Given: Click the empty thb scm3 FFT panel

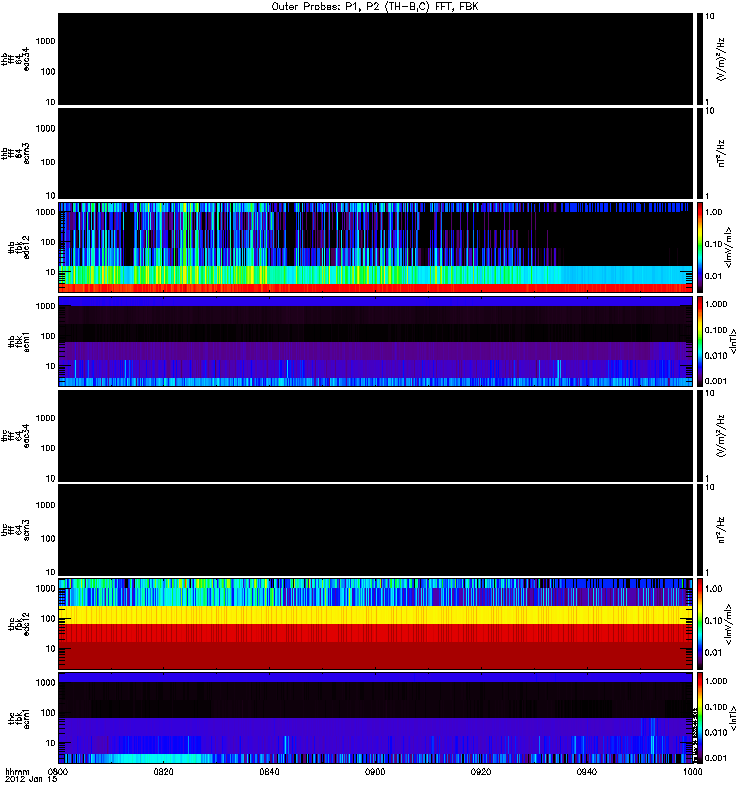Looking at the screenshot, I should [375, 152].
